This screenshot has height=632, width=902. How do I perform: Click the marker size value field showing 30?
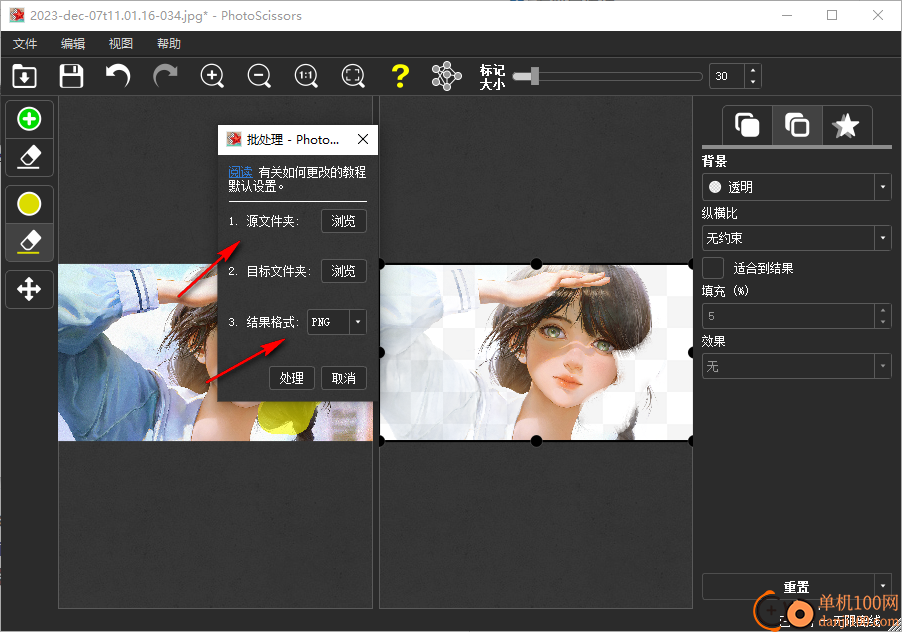727,76
